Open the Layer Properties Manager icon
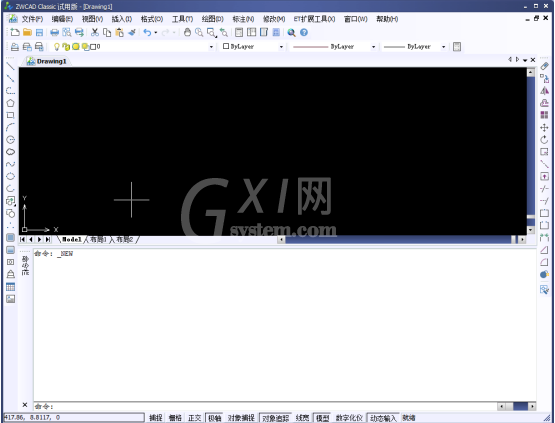Screen dimensions: 555x423 pyautogui.click(x=15, y=47)
